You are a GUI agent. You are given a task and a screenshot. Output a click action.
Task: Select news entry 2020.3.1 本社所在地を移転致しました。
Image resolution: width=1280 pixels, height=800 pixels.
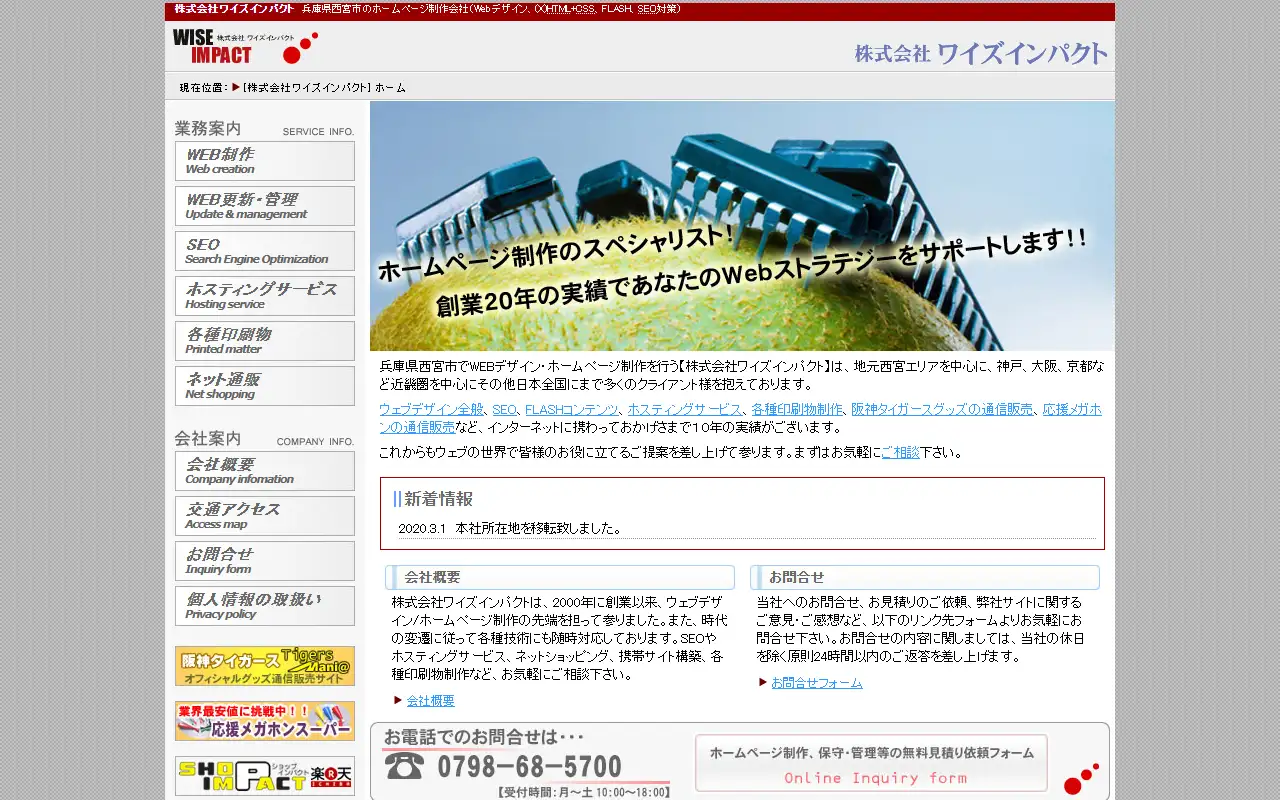point(510,529)
